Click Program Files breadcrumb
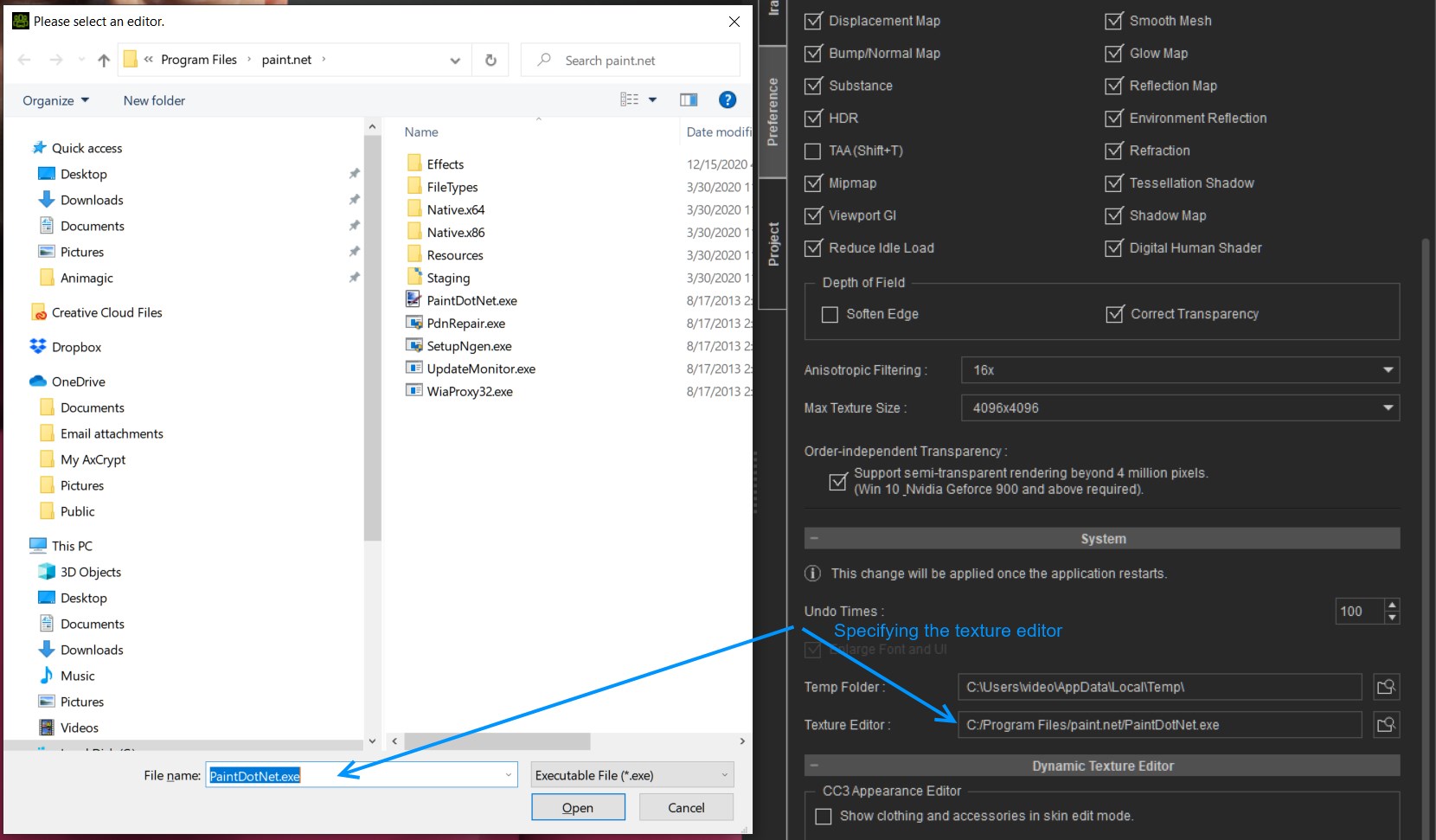 point(198,60)
